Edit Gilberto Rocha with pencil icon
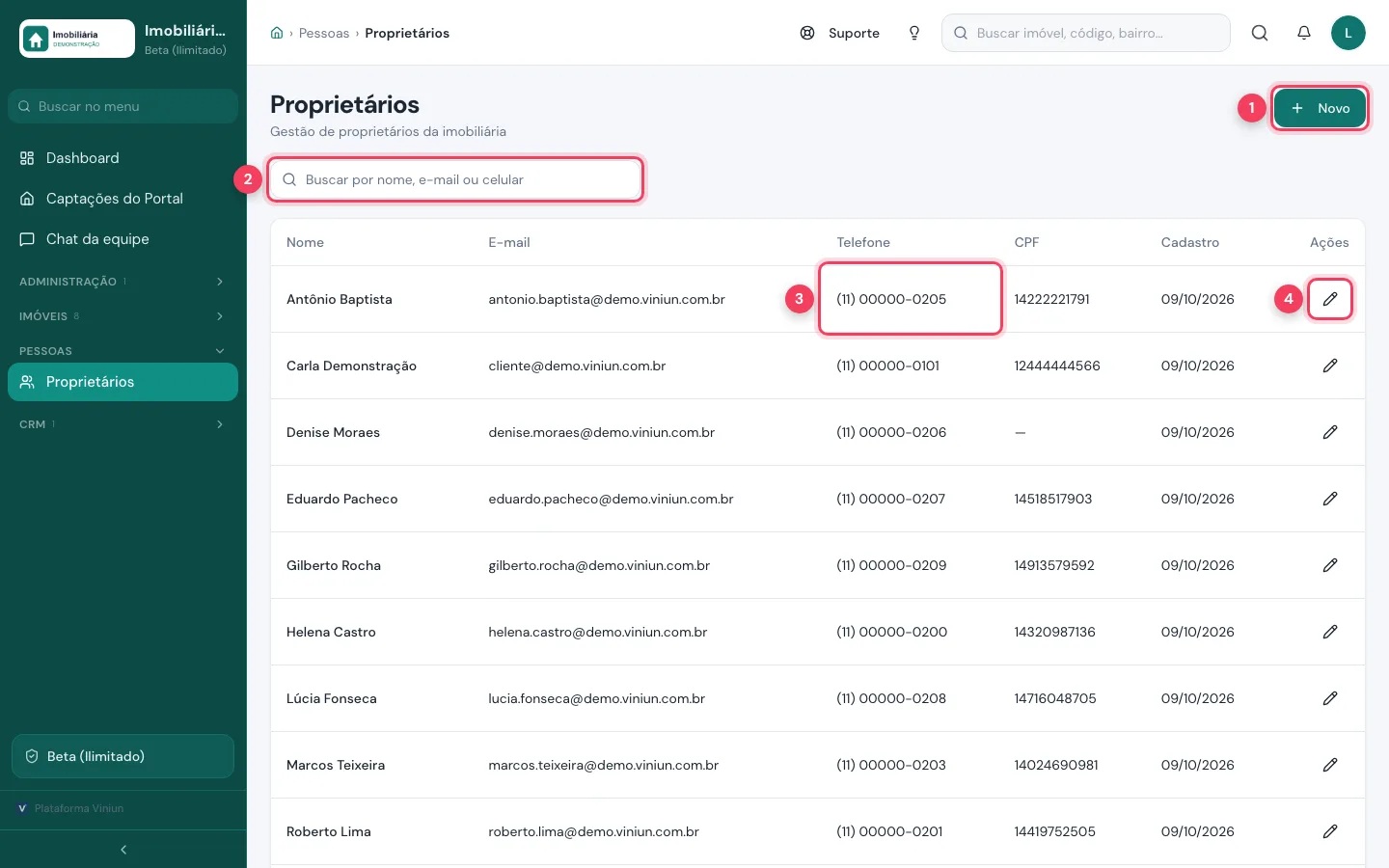This screenshot has width=1389, height=868. click(1330, 565)
